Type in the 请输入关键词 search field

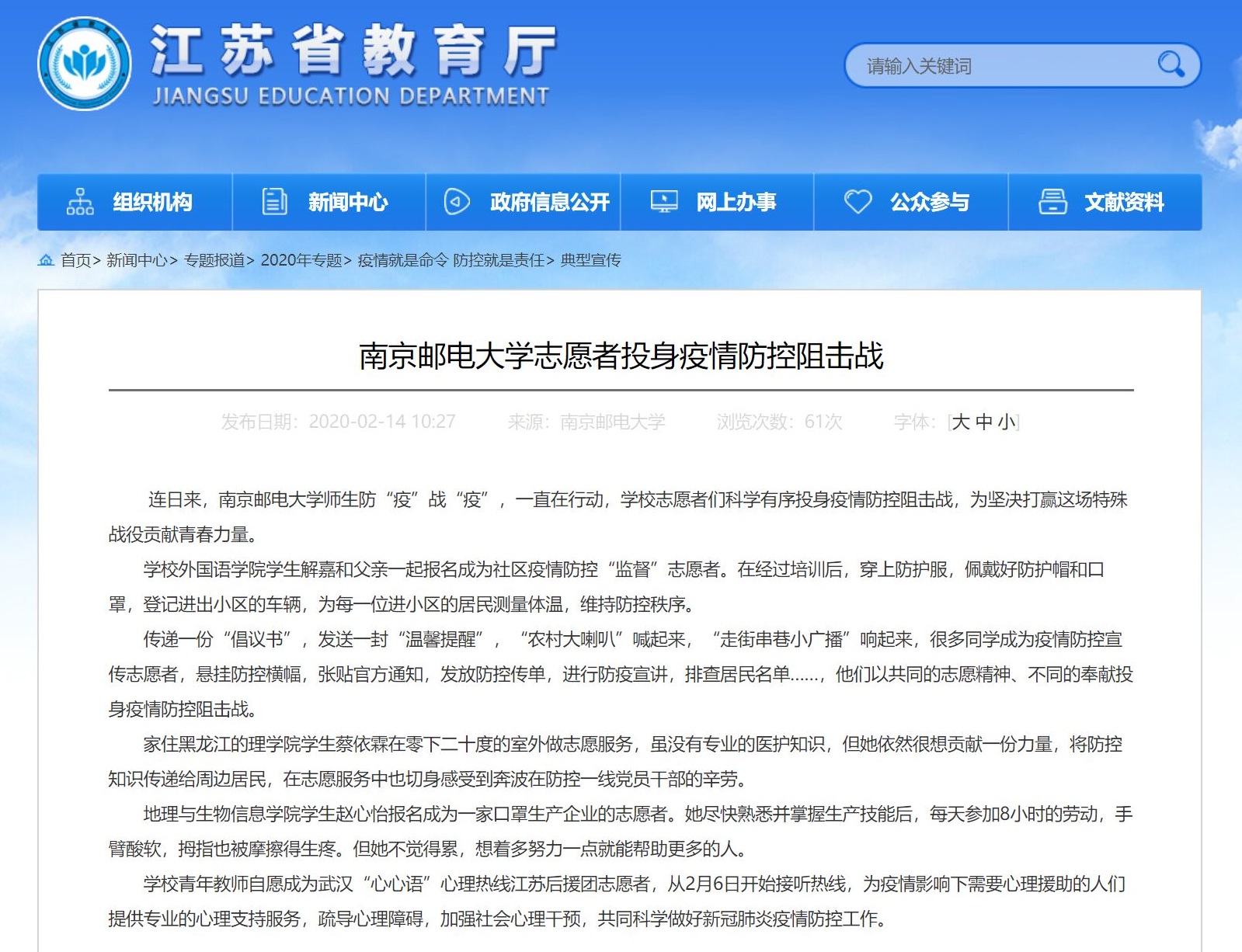(1002, 66)
